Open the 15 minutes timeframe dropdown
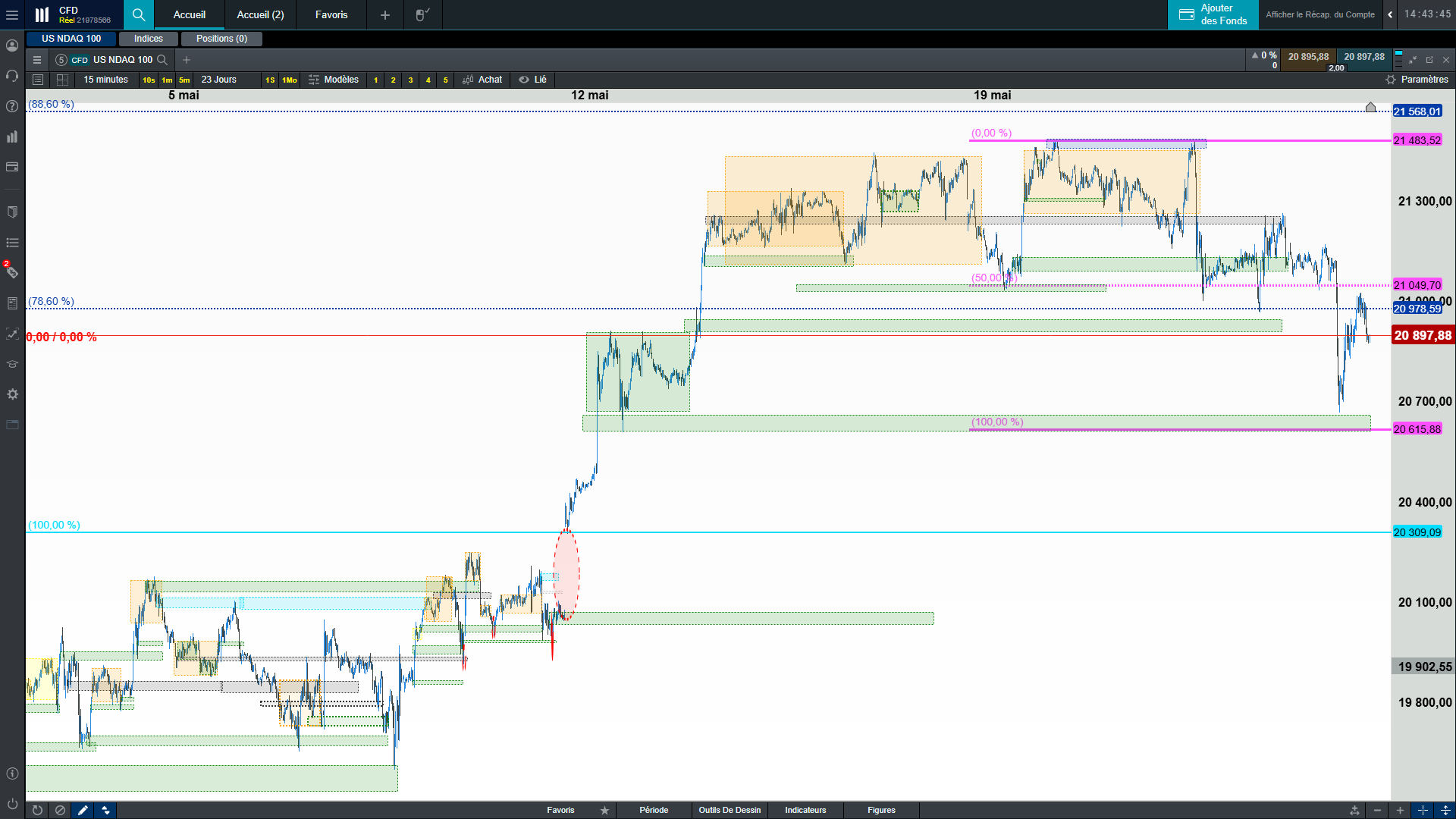The height and width of the screenshot is (819, 1456). (x=105, y=80)
